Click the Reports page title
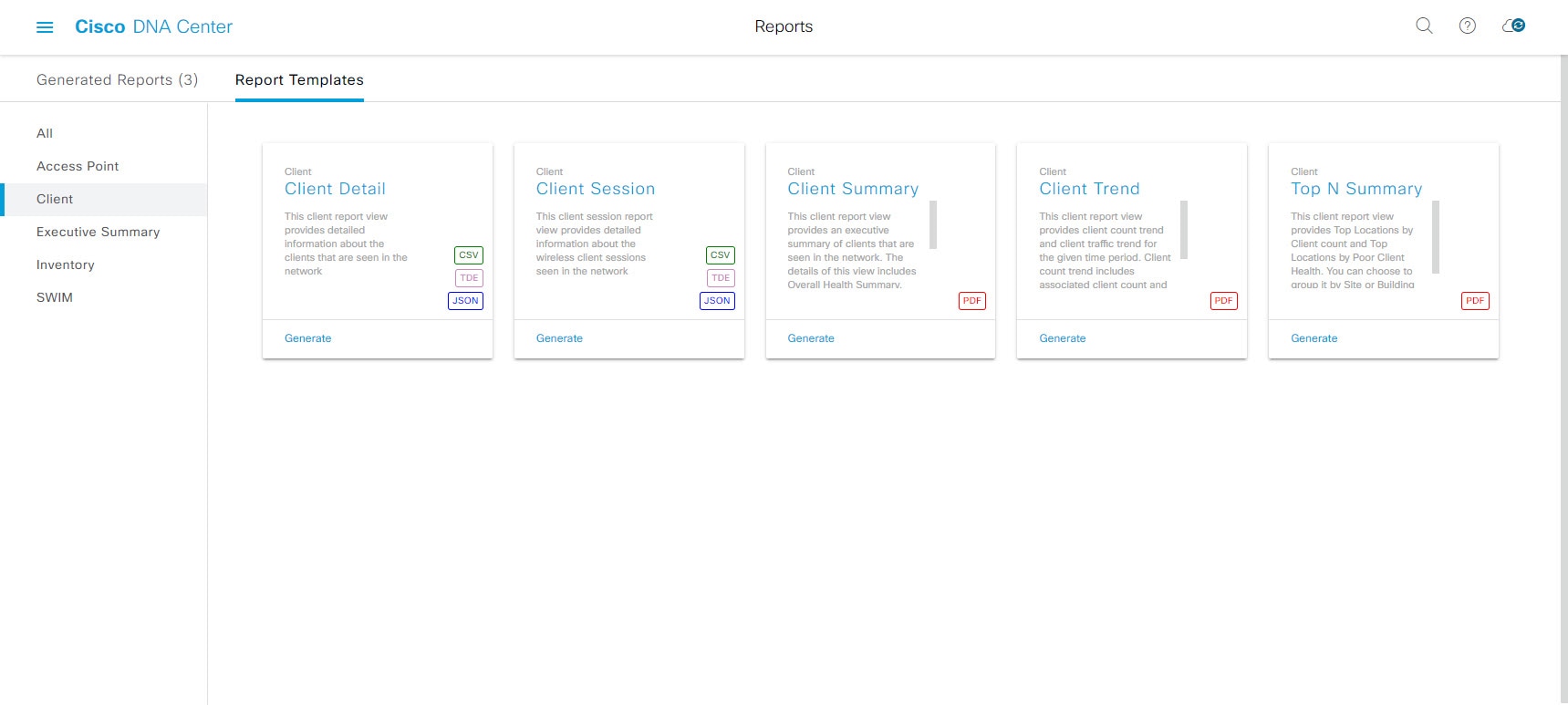The image size is (1568, 705). click(784, 26)
